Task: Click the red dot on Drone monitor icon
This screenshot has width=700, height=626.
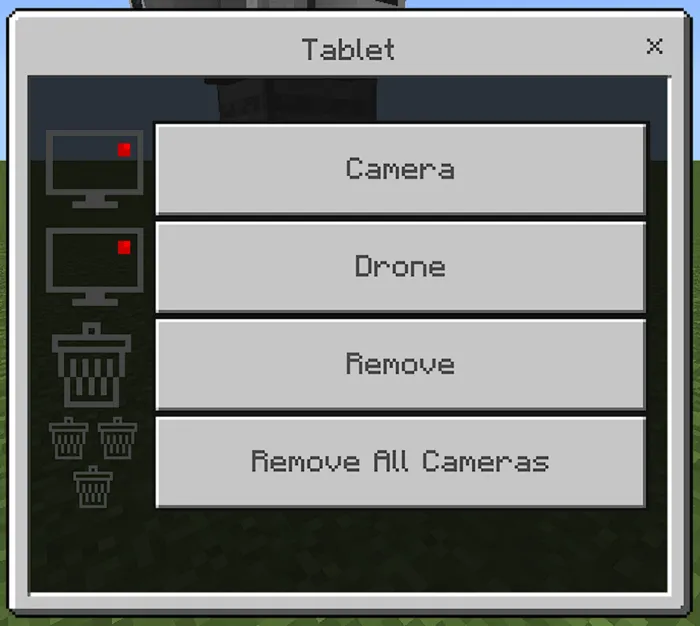Action: (124, 247)
